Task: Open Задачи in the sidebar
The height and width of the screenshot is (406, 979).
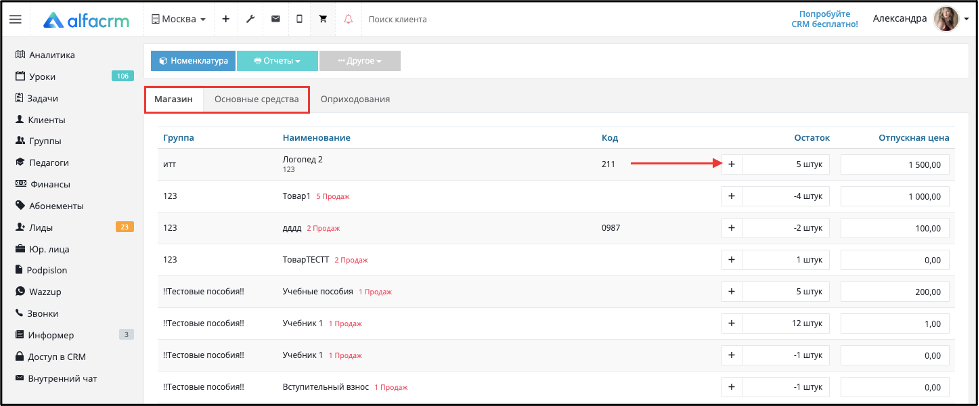Action: pos(36,98)
